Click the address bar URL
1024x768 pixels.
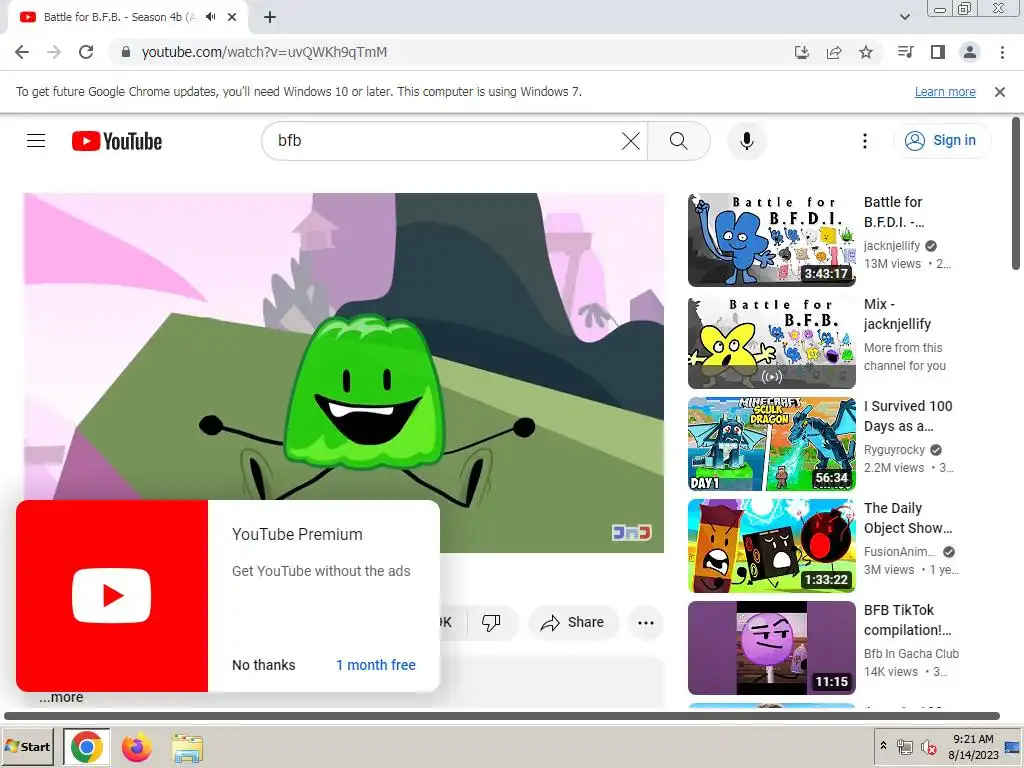[x=264, y=52]
